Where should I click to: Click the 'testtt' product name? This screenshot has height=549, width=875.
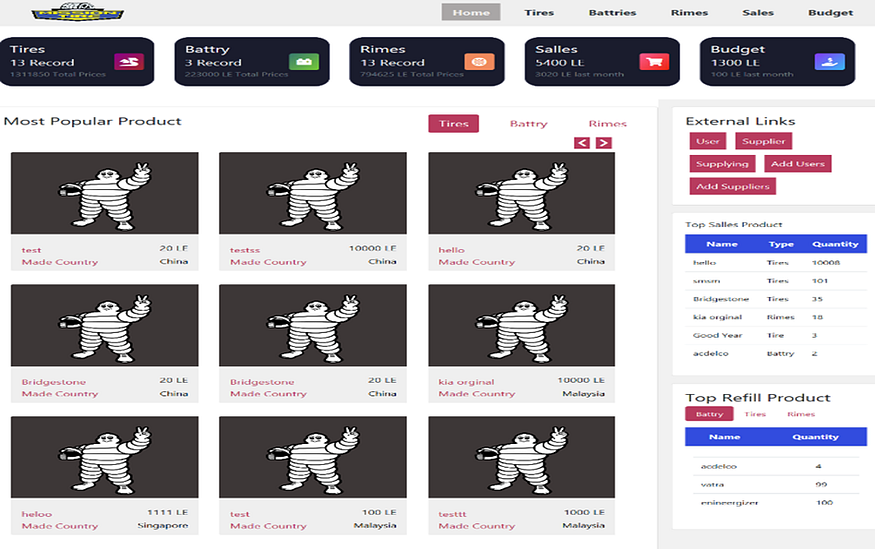pos(453,514)
